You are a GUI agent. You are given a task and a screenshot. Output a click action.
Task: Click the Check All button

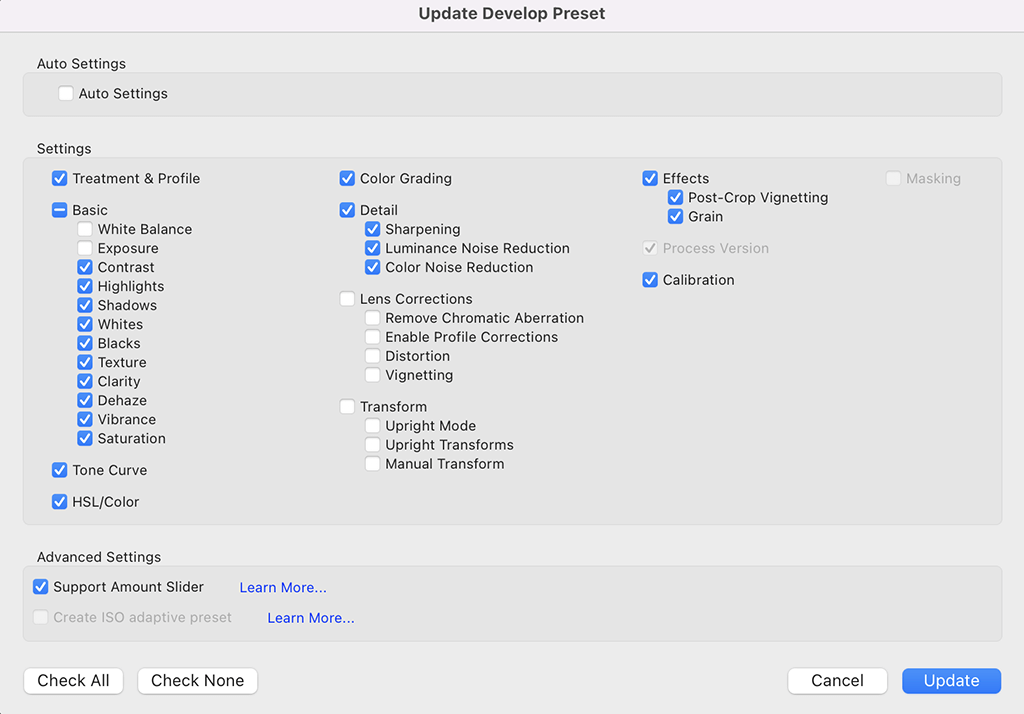(73, 681)
